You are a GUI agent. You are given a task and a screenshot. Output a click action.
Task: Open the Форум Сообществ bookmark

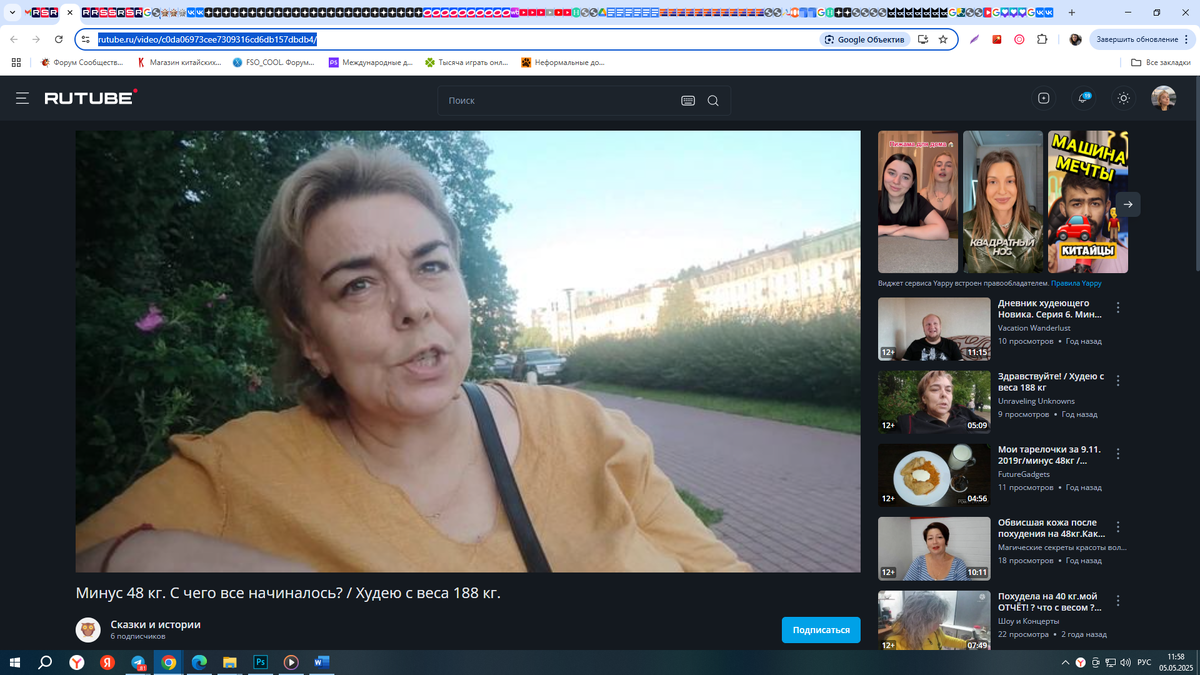[82, 62]
